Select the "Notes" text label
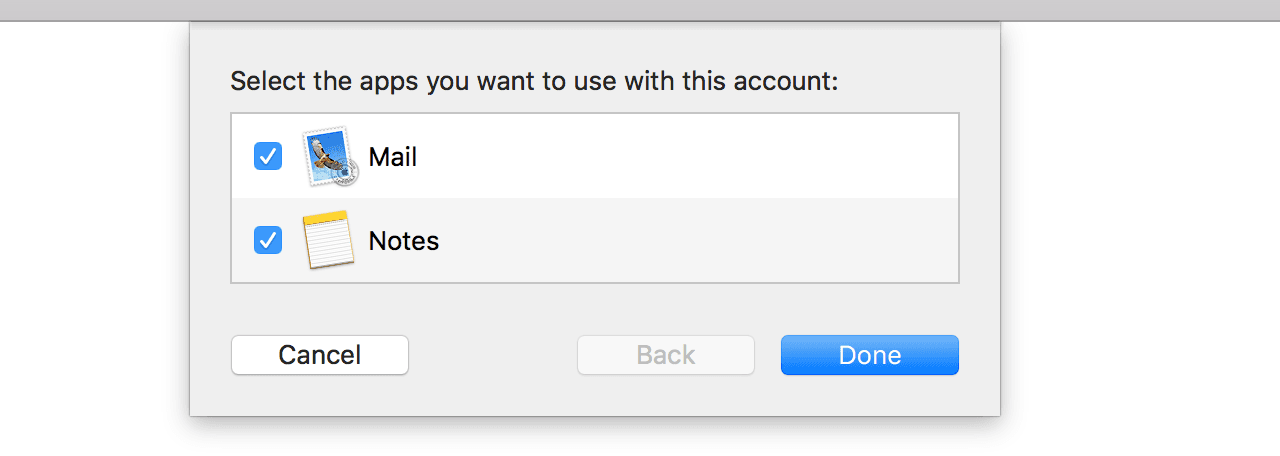This screenshot has width=1280, height=456. click(x=404, y=241)
